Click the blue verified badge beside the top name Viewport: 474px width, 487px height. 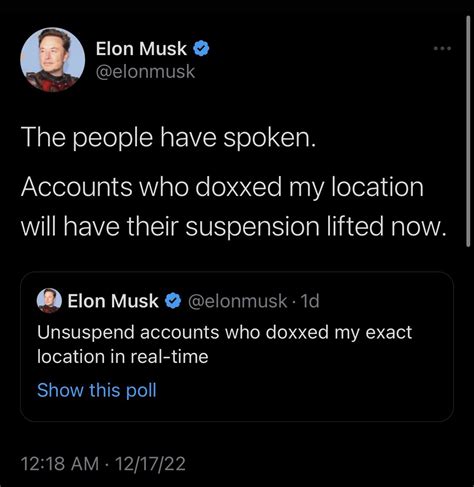tap(201, 49)
